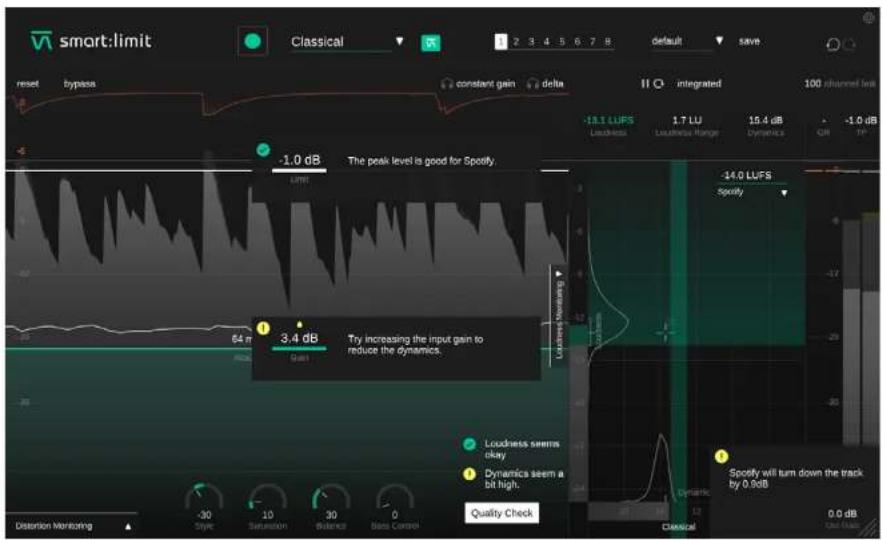Click the small triangle above the gain value
The width and height of the screenshot is (882, 540).
click(299, 324)
